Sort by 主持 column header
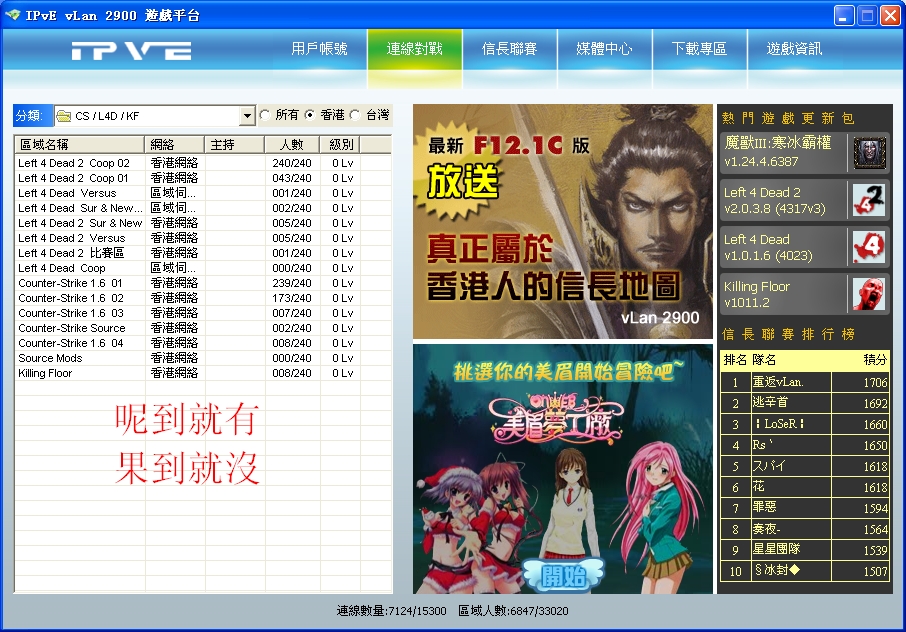Viewport: 906px width, 632px height. coord(235,144)
